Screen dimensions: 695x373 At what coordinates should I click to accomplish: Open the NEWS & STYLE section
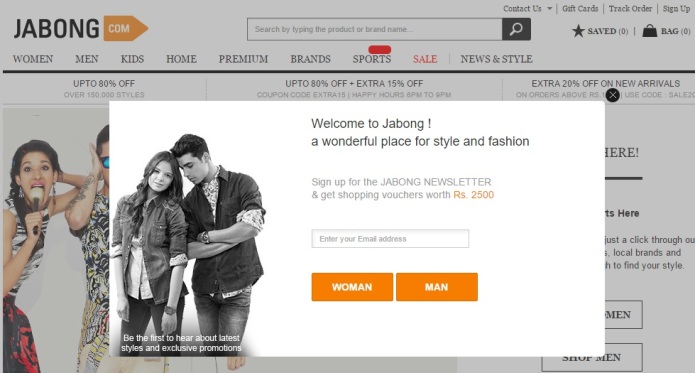coord(496,59)
